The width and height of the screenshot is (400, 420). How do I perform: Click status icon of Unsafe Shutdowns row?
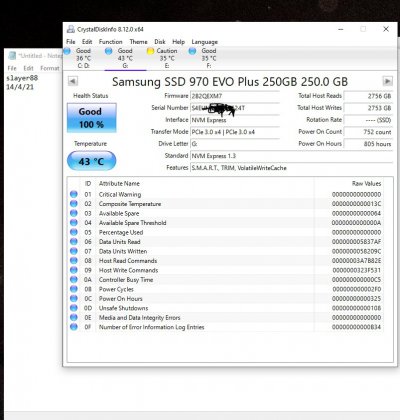tap(74, 308)
